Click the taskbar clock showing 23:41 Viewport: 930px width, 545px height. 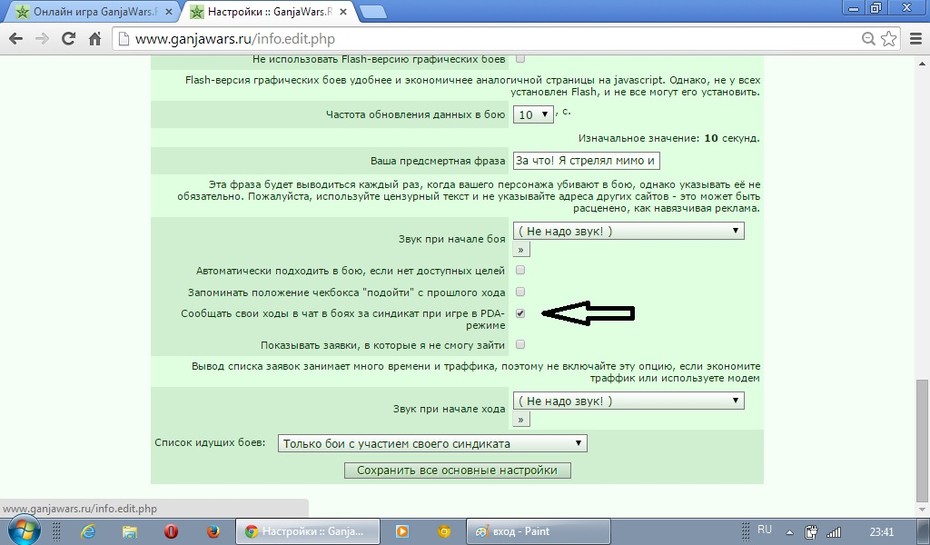click(881, 532)
